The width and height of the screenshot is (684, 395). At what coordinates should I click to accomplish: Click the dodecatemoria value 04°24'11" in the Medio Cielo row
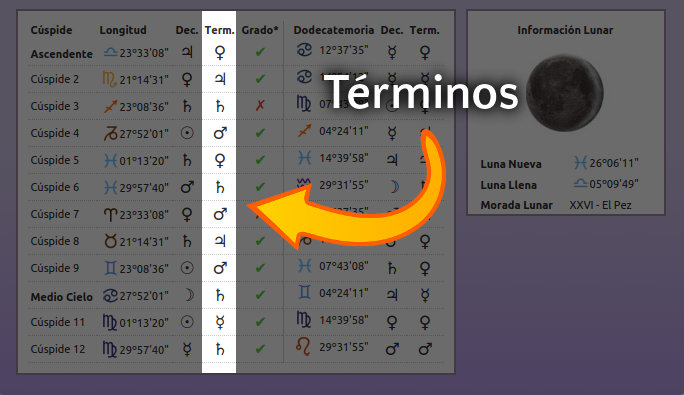(344, 293)
